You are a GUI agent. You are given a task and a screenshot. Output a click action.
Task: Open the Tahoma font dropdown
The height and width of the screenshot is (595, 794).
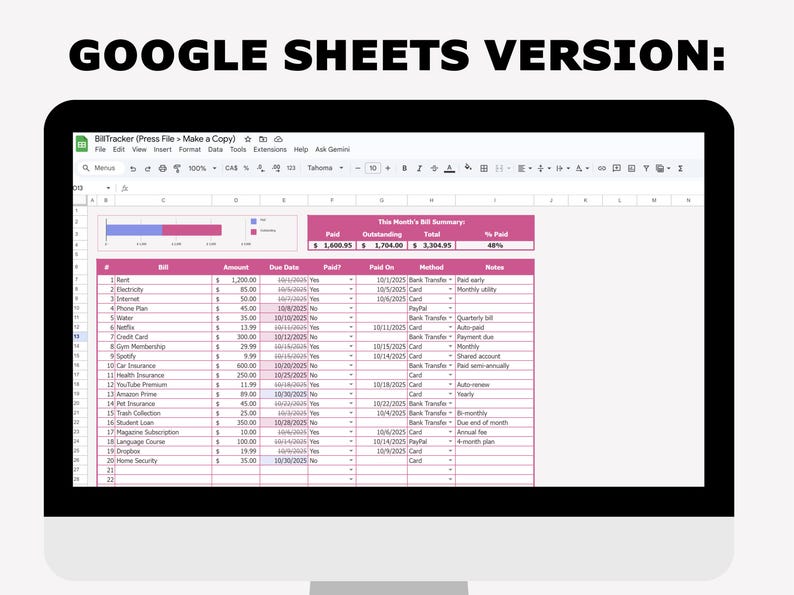(x=325, y=168)
